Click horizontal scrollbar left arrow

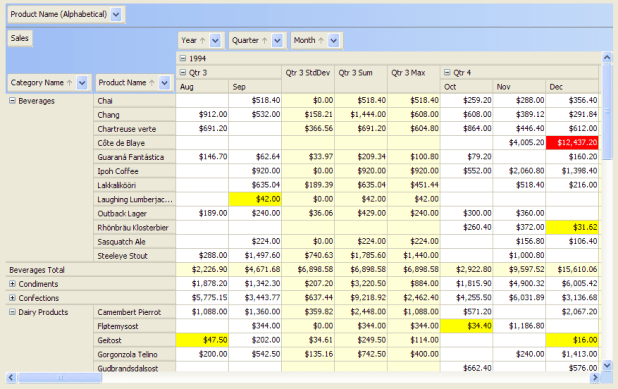point(11,378)
